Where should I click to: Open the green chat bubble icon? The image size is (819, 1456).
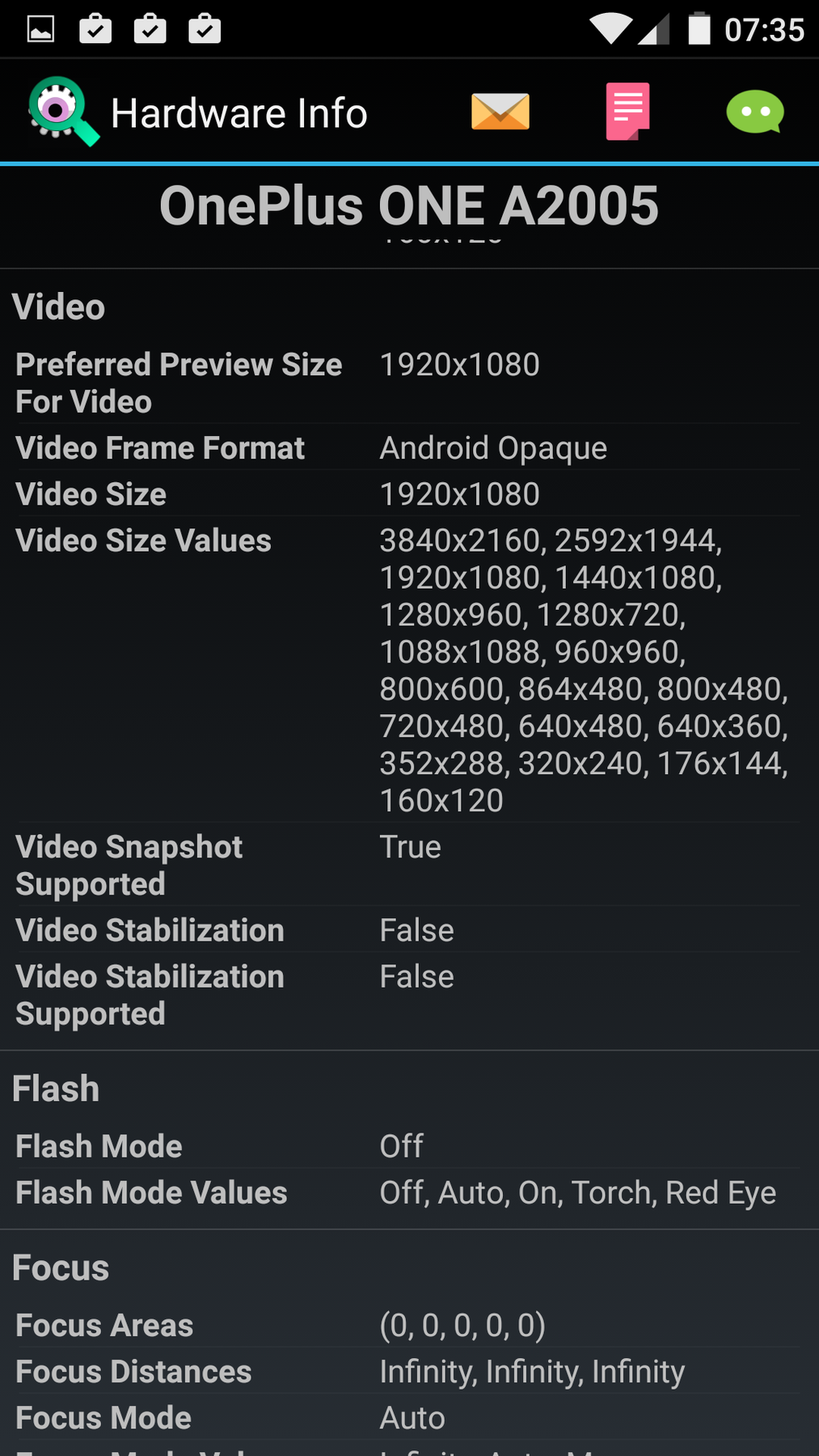coord(754,112)
